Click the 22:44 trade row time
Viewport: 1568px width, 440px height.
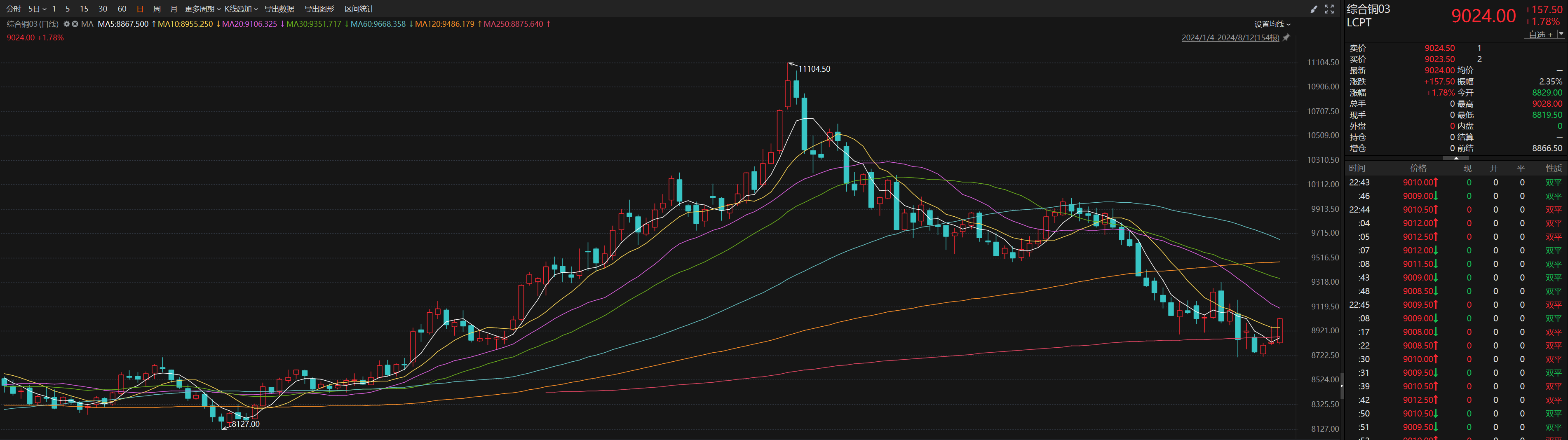(x=1359, y=210)
